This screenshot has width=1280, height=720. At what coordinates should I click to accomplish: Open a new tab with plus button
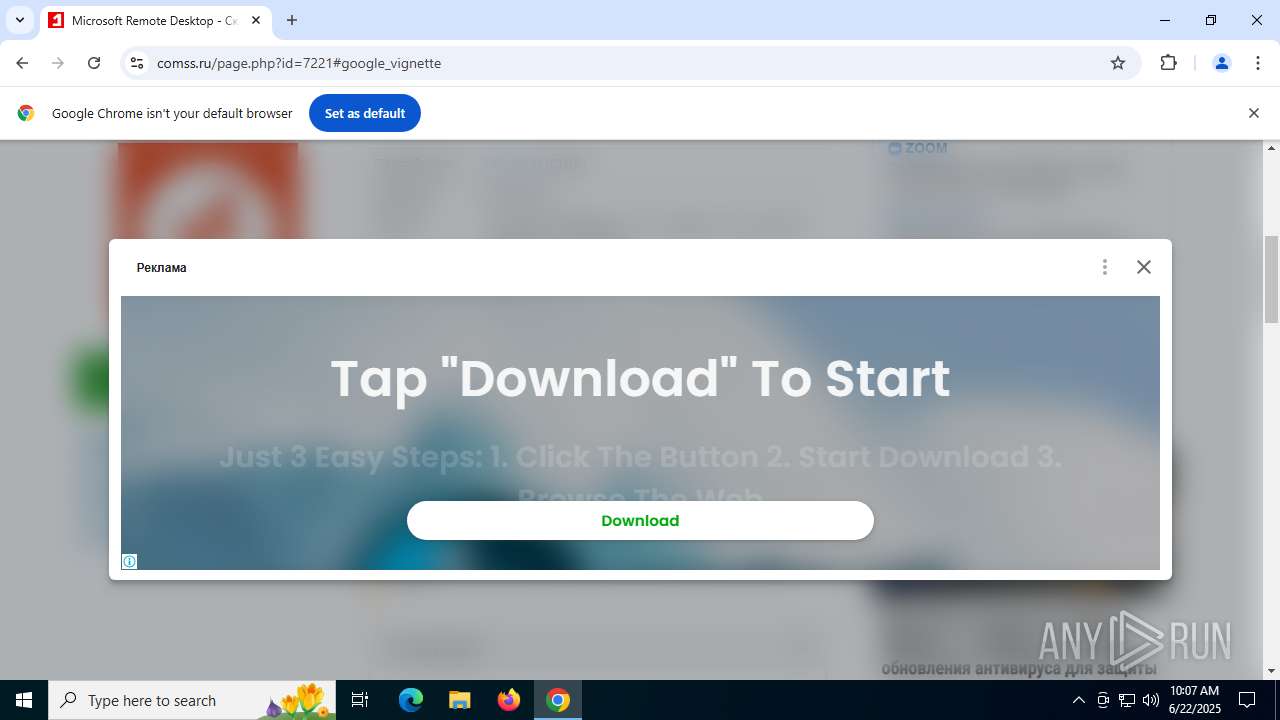pos(292,20)
